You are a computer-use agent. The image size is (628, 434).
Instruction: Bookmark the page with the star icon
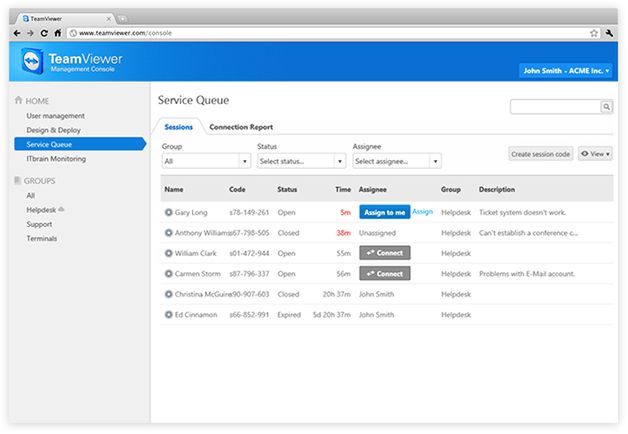coord(594,33)
